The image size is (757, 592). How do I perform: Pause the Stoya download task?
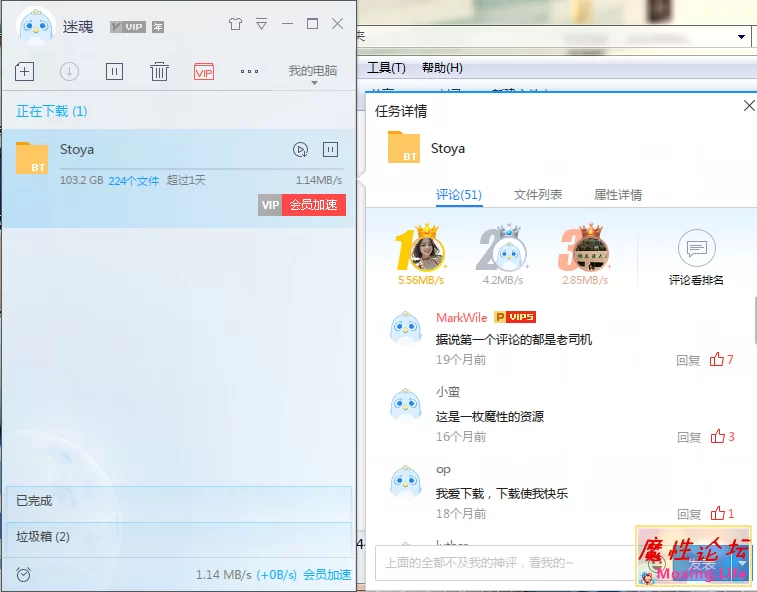click(330, 150)
